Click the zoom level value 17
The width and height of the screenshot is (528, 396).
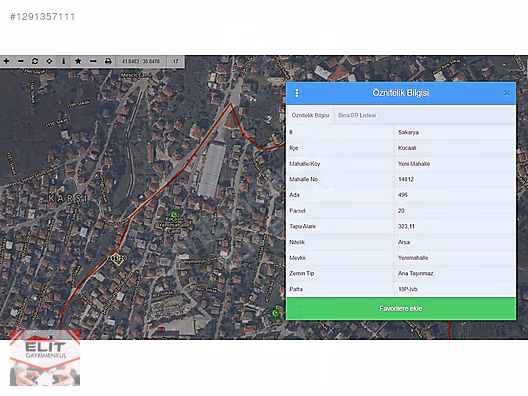(175, 61)
